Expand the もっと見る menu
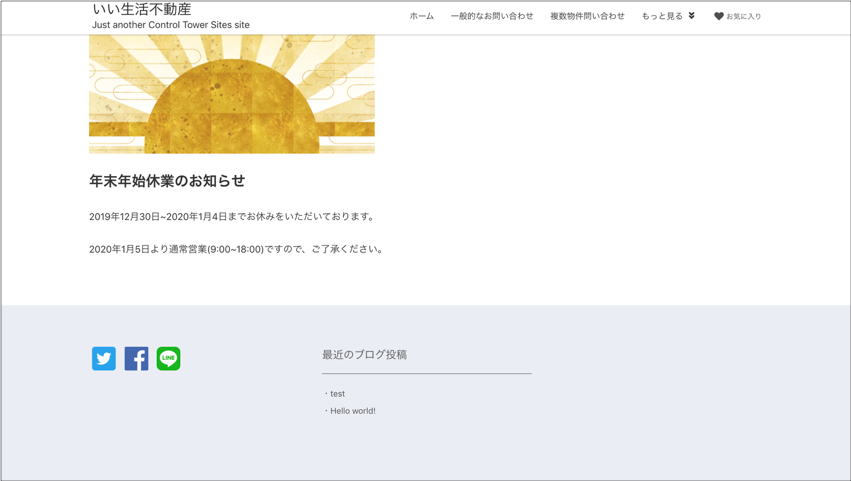The height and width of the screenshot is (481, 851). point(662,16)
